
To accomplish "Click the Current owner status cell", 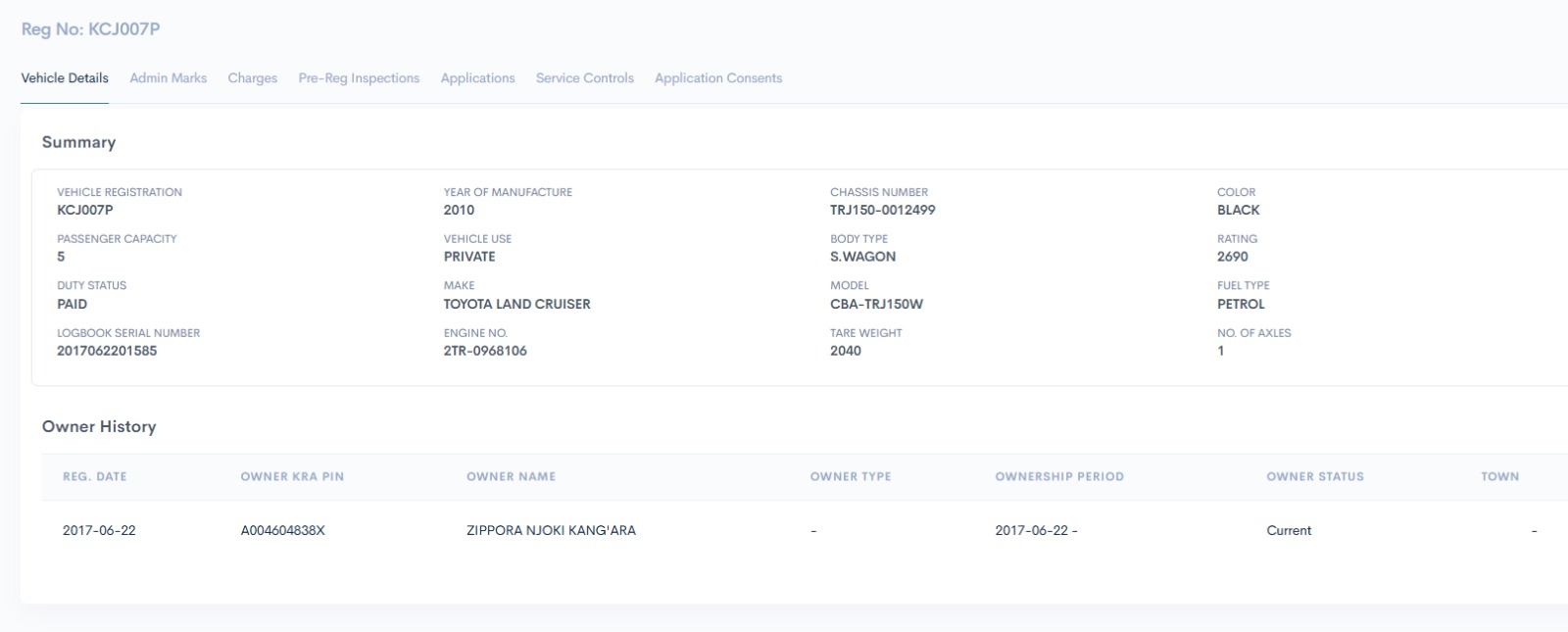I will point(1288,531).
